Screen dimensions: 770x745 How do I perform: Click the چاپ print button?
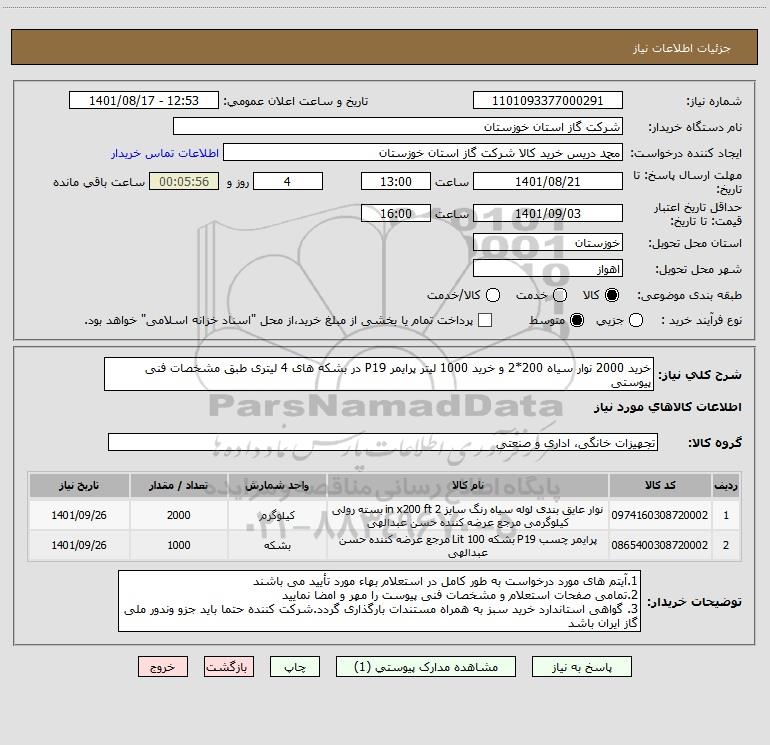295,667
